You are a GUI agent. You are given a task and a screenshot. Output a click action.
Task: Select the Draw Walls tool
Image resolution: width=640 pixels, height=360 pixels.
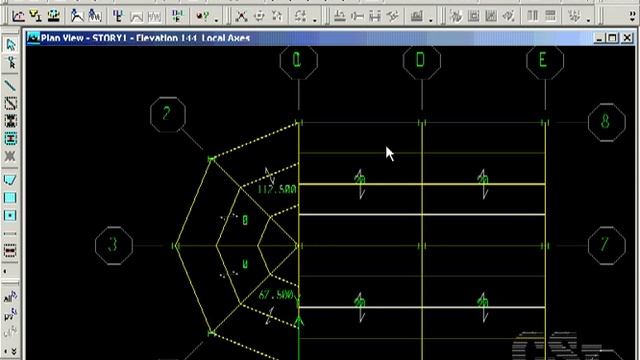(10, 233)
